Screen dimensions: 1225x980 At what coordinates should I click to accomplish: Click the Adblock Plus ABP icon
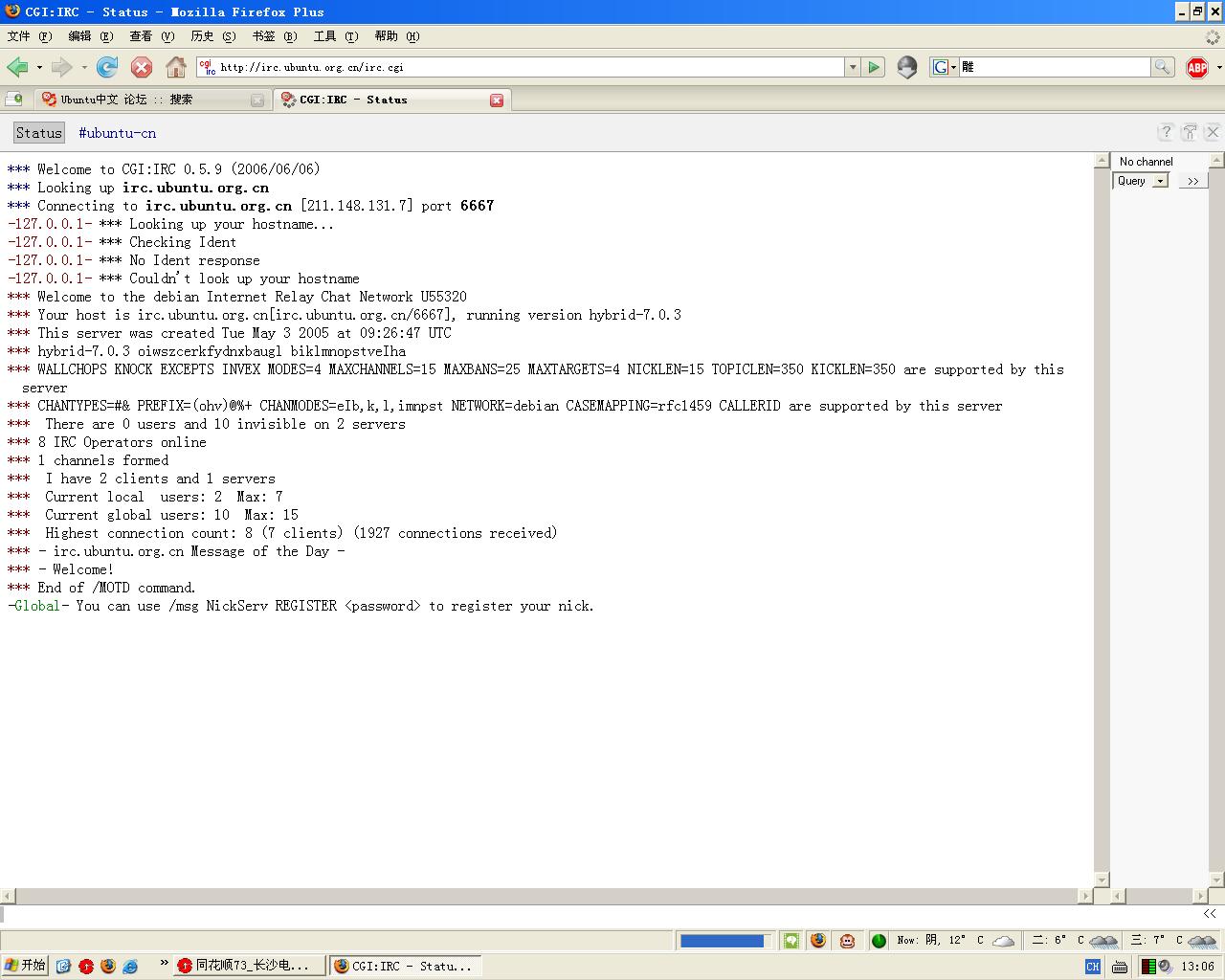(1197, 67)
